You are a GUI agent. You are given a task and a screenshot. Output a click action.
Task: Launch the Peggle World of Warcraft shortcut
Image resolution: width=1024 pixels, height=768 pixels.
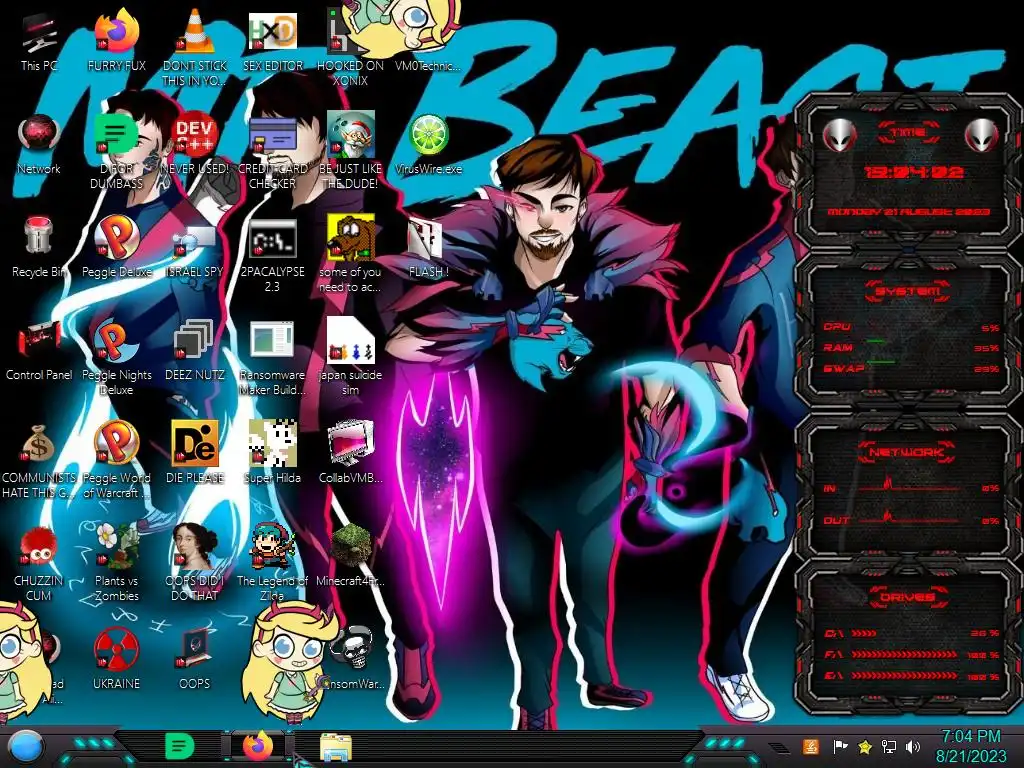pyautogui.click(x=116, y=443)
